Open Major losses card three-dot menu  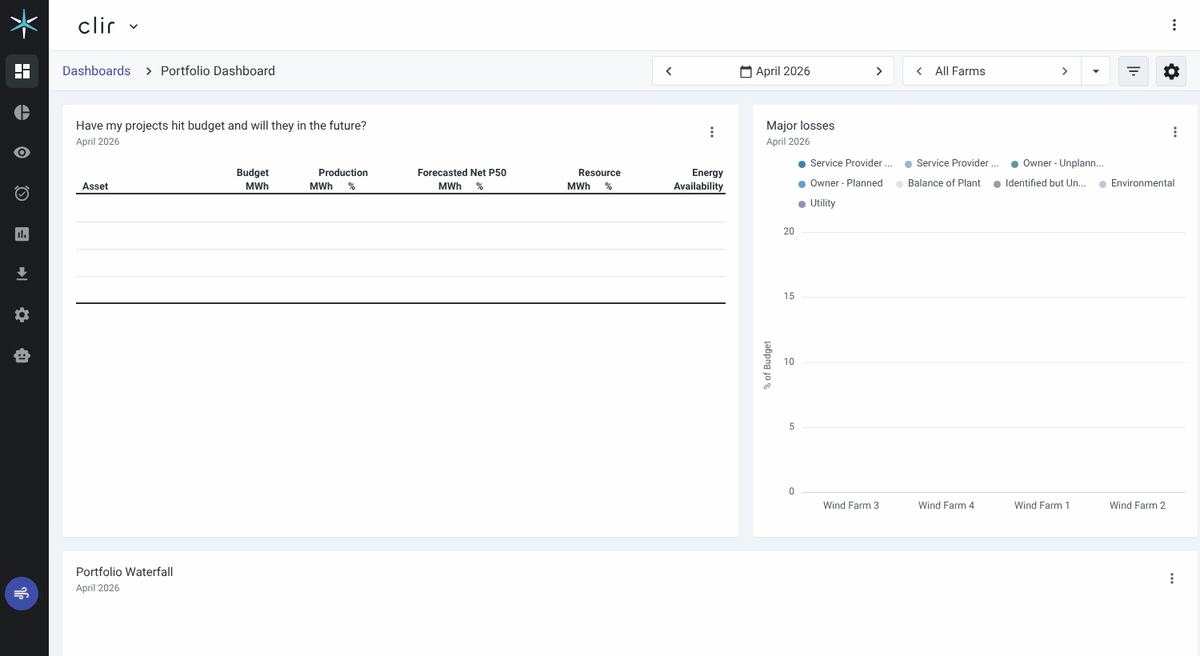click(x=1175, y=132)
